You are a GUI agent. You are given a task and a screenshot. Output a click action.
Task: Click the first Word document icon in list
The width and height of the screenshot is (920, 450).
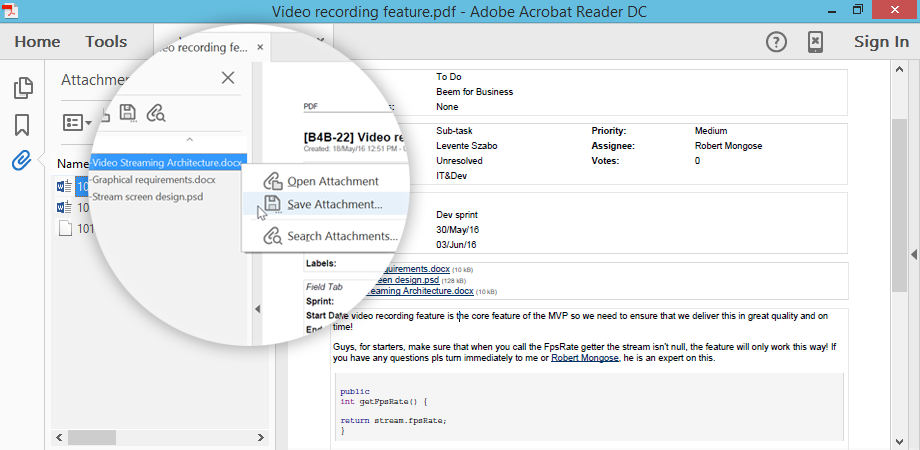(x=64, y=187)
